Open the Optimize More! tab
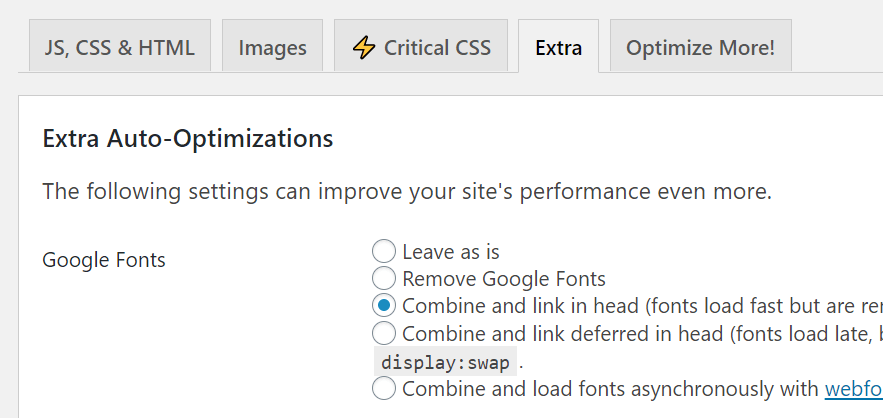 pyautogui.click(x=701, y=46)
